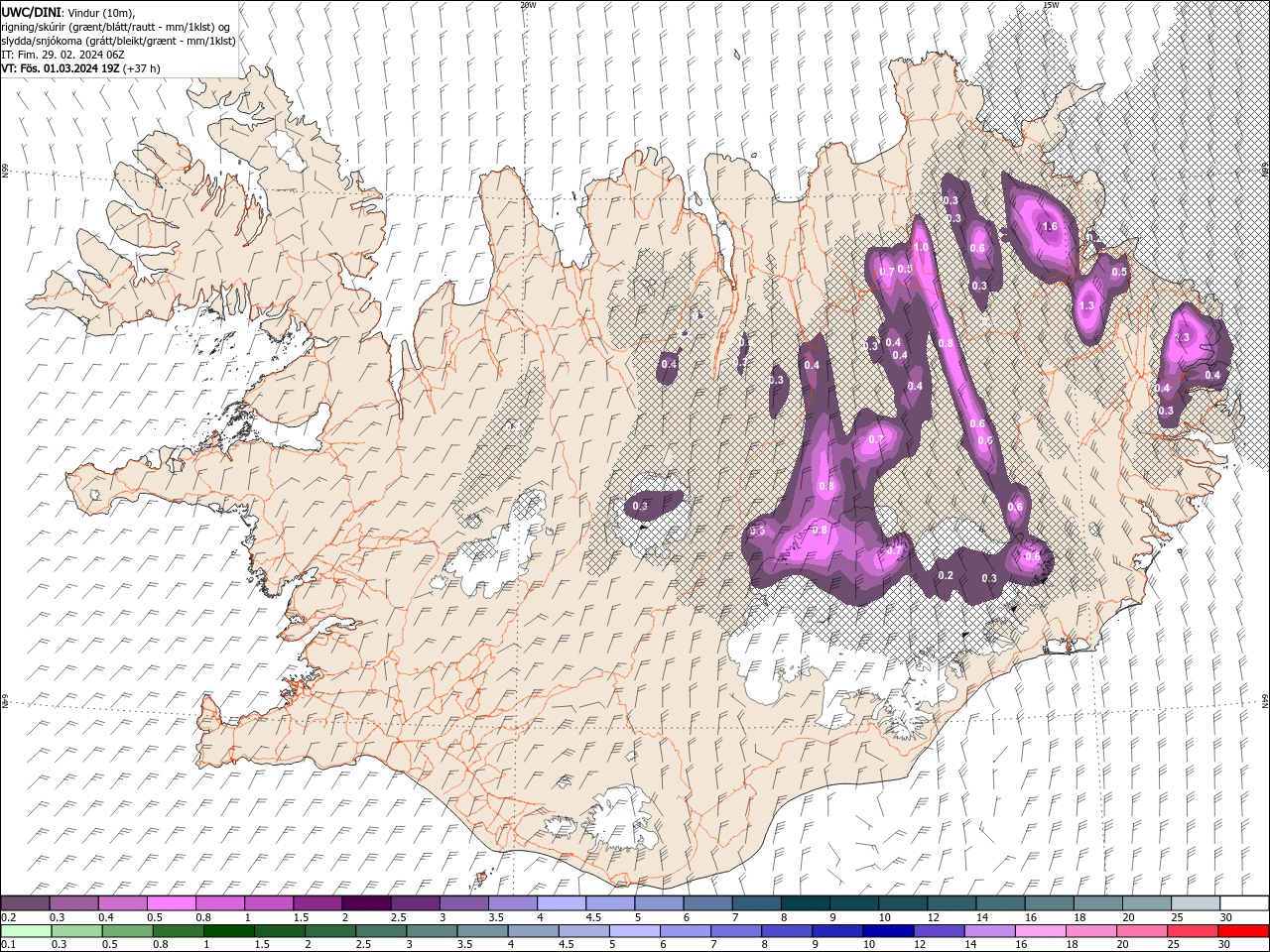
Task: Pick the light lavender snow swatch between 4 and 4.5
Action: [x=562, y=903]
